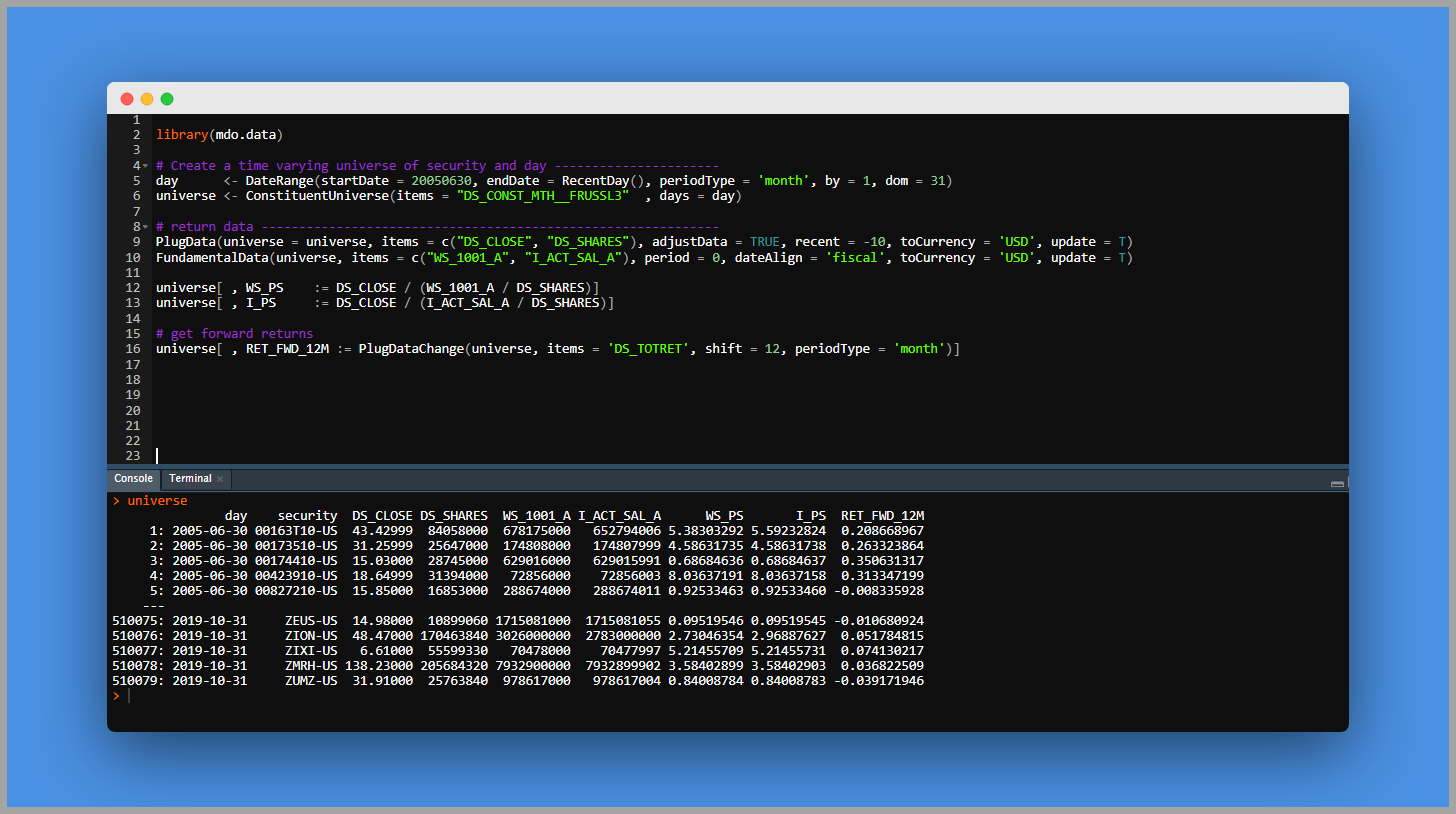Click line number 23 in the gutter

tap(132, 456)
